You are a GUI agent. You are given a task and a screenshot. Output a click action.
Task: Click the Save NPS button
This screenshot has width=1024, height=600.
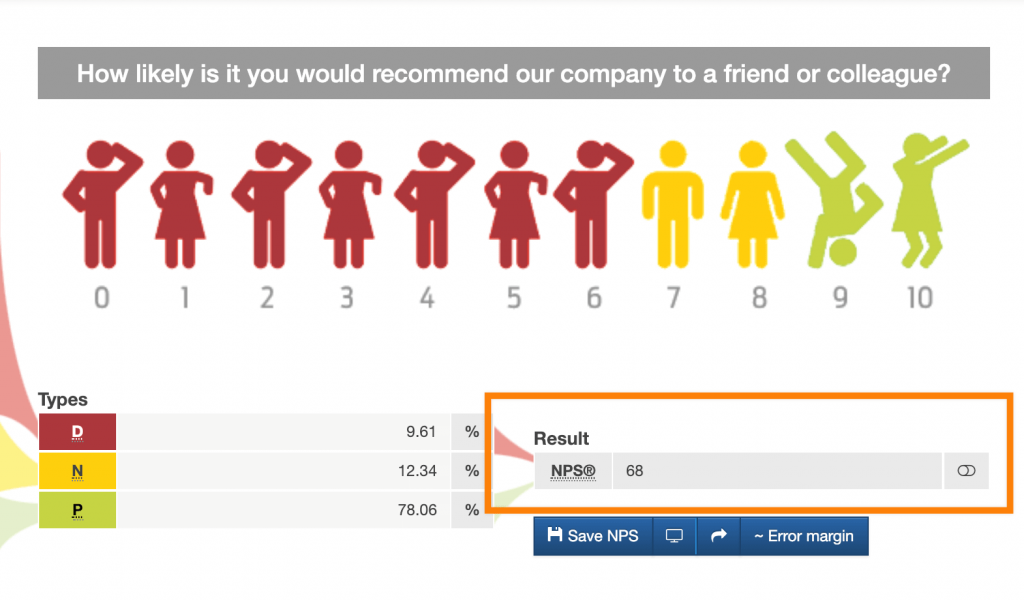point(593,536)
